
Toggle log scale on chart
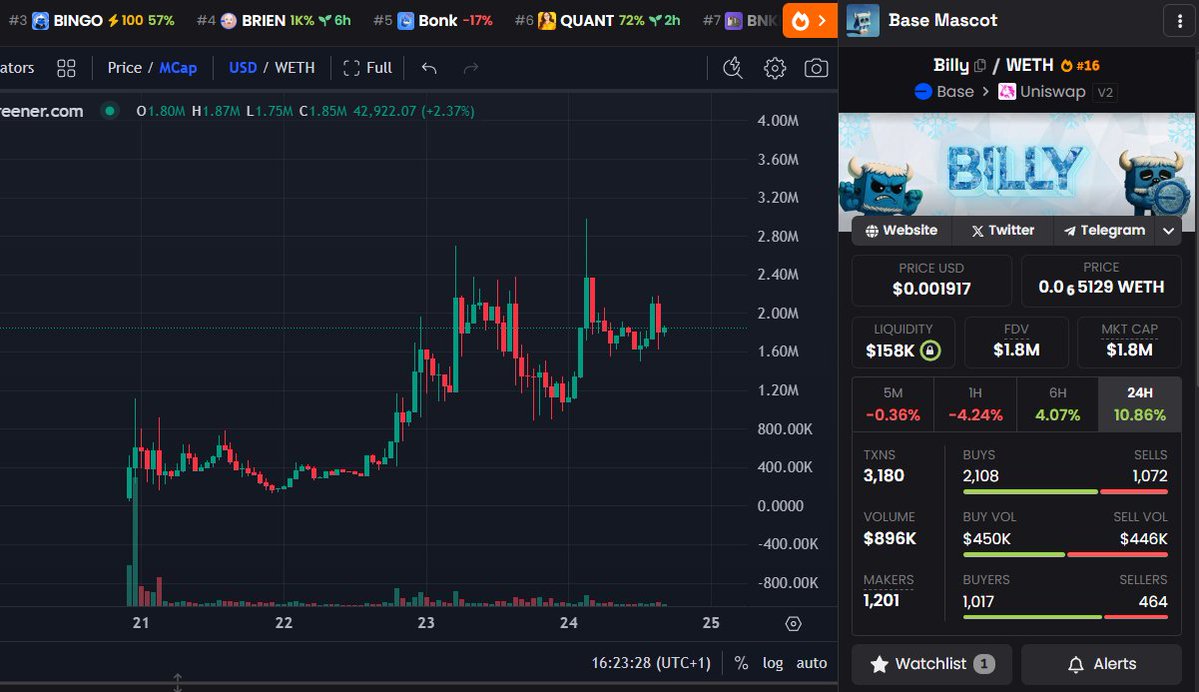[772, 663]
